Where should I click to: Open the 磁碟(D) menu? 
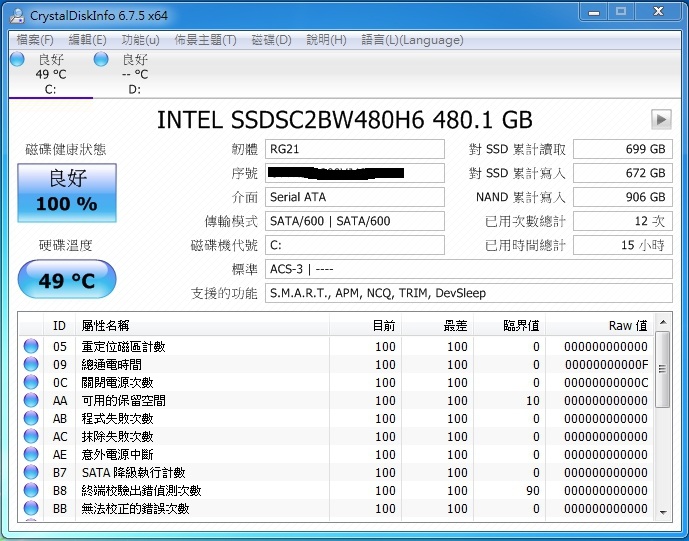[x=272, y=40]
